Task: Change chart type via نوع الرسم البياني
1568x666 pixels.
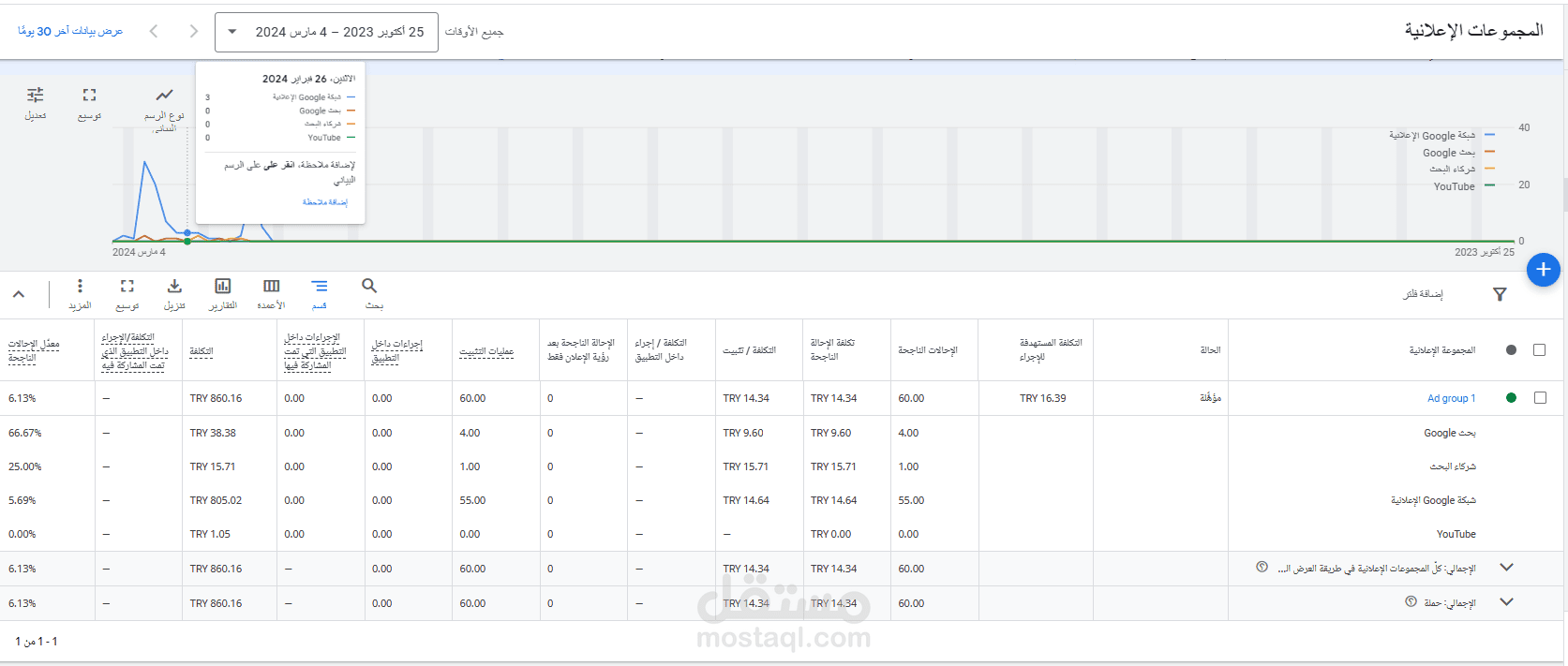Action: coord(164,96)
